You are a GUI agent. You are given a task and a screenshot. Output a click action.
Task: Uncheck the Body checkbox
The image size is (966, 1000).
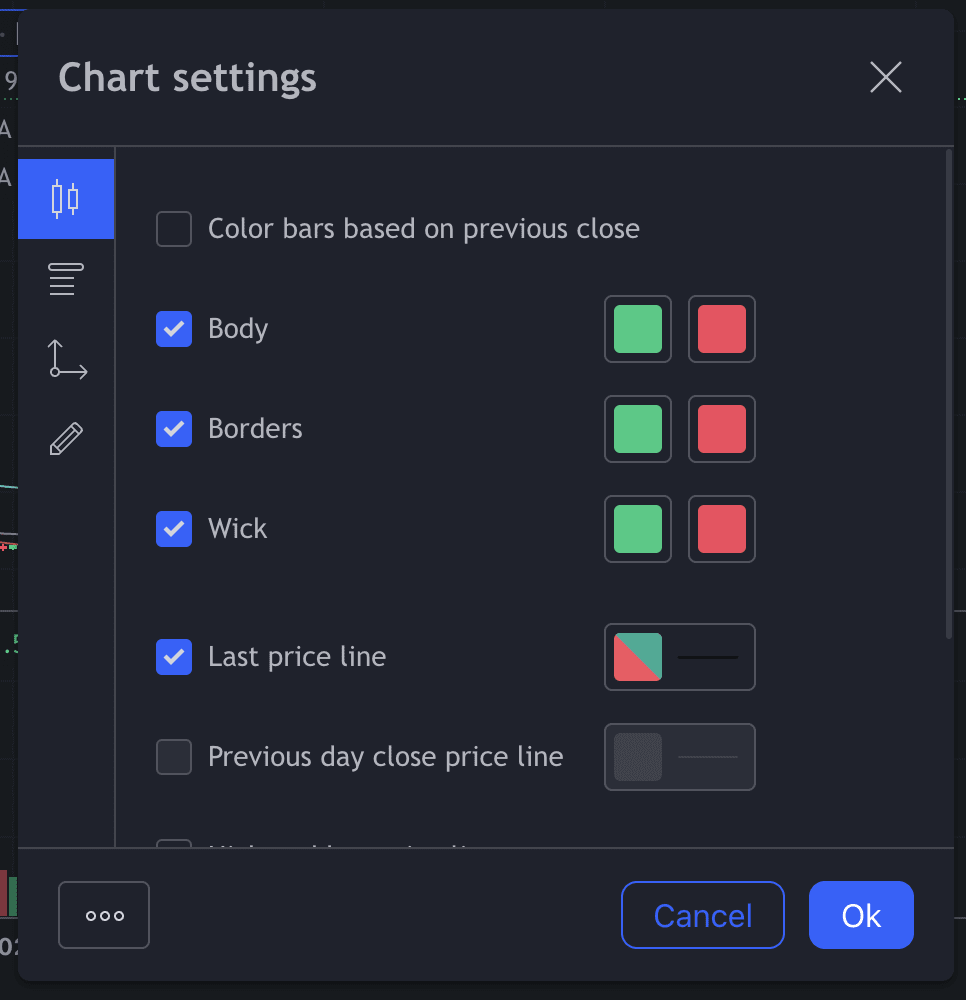tap(174, 329)
